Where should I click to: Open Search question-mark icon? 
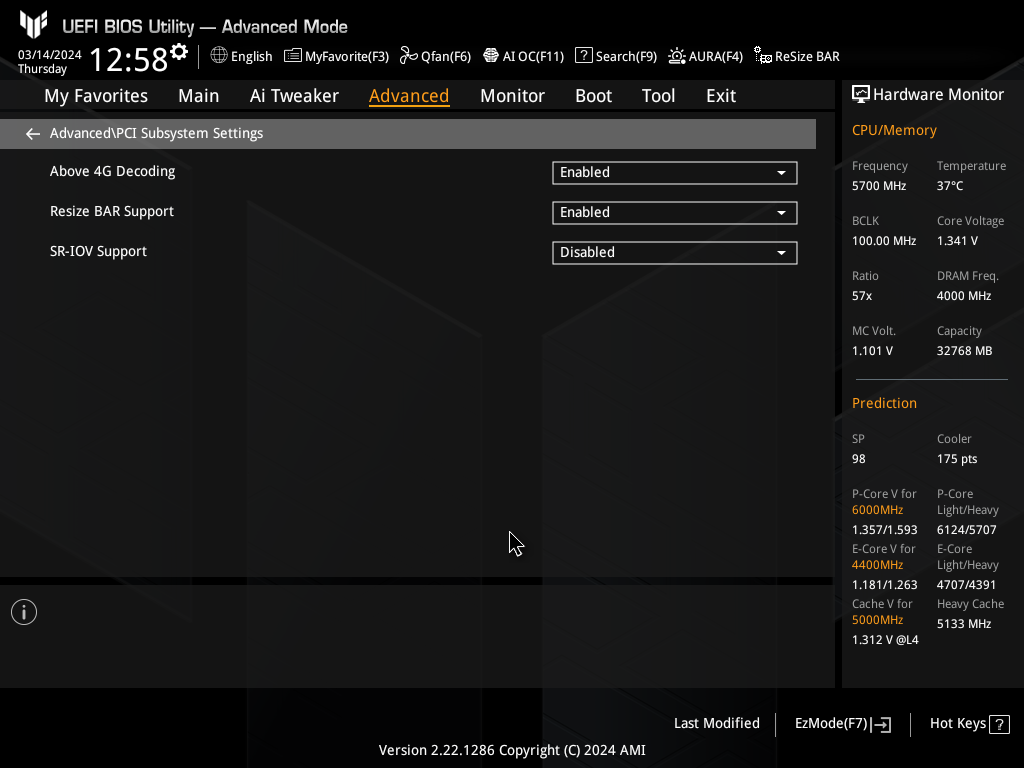[584, 56]
